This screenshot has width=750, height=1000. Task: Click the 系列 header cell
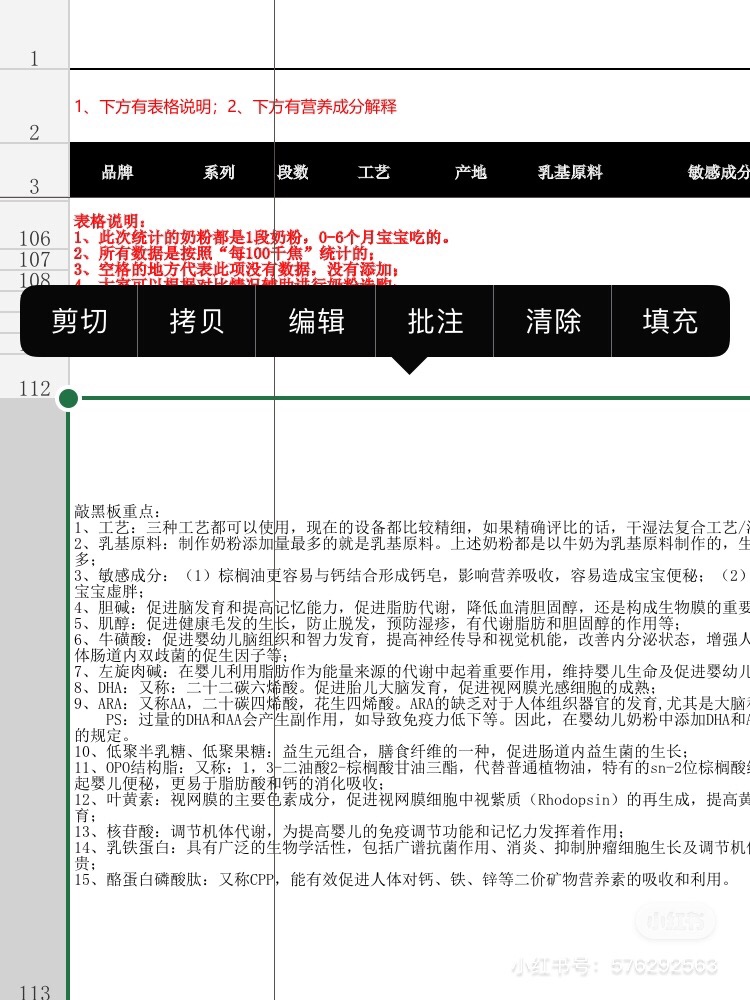click(x=219, y=172)
